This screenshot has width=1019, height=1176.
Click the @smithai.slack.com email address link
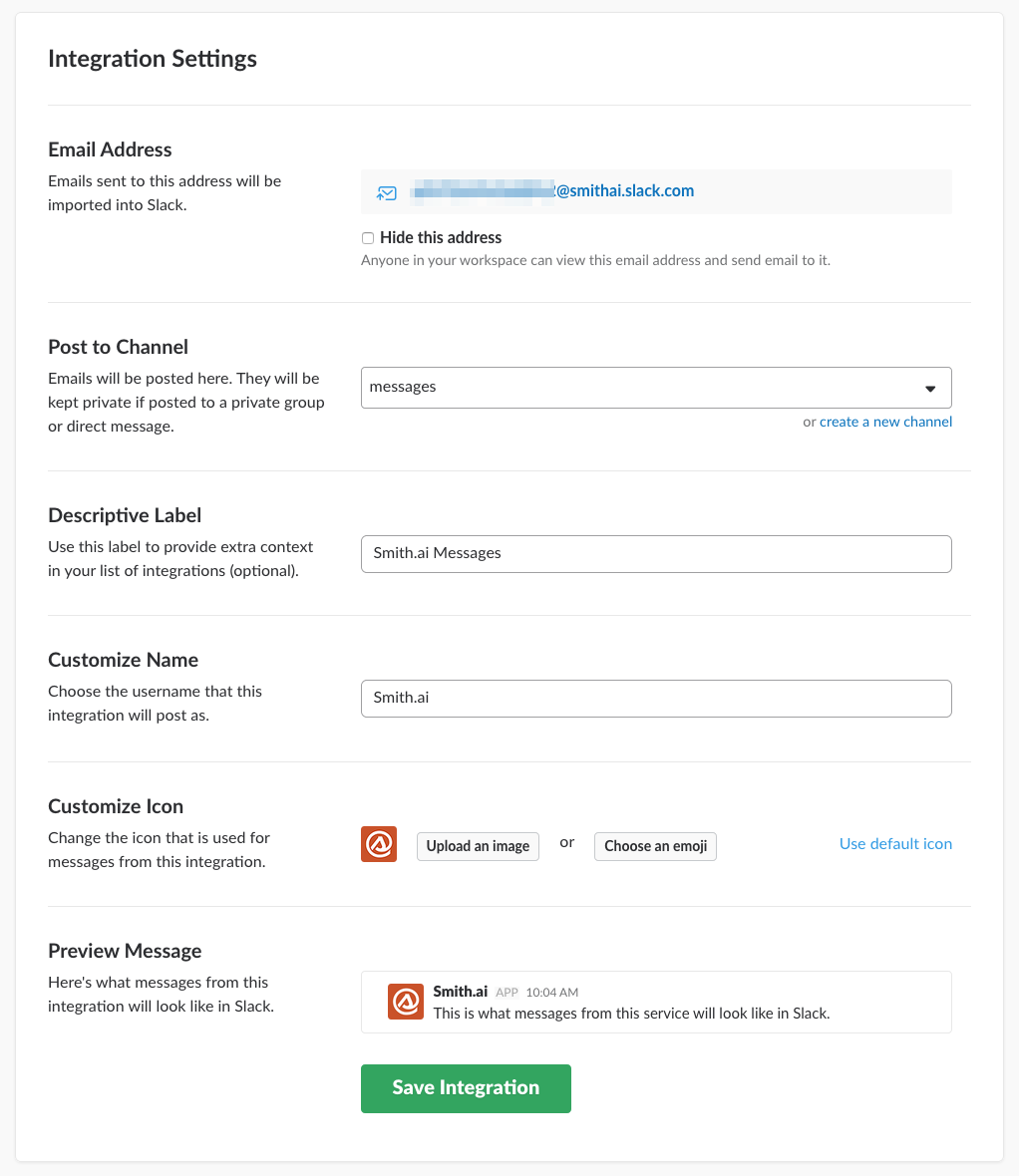[x=553, y=191]
